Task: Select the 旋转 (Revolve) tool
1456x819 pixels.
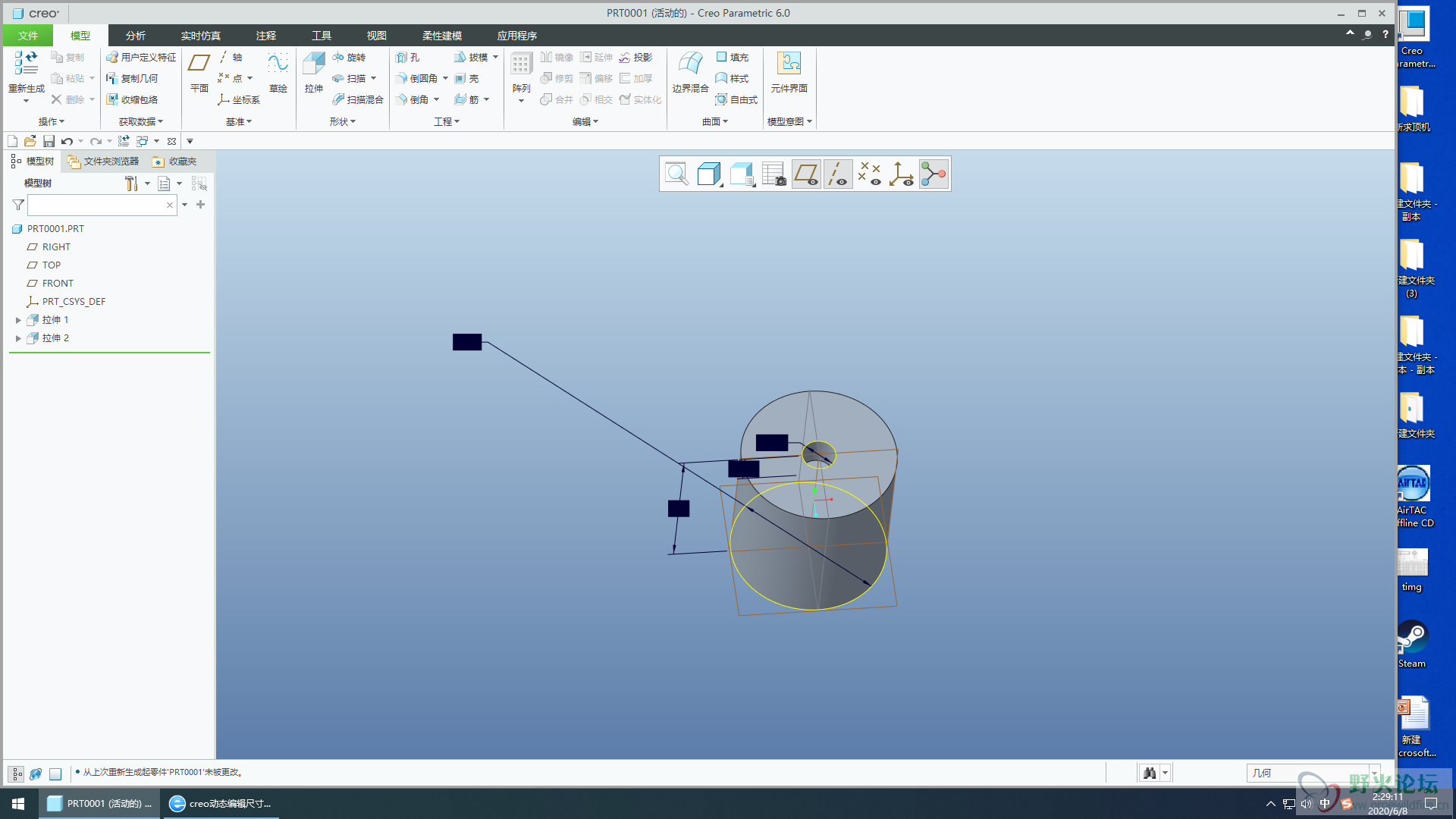Action: (349, 57)
